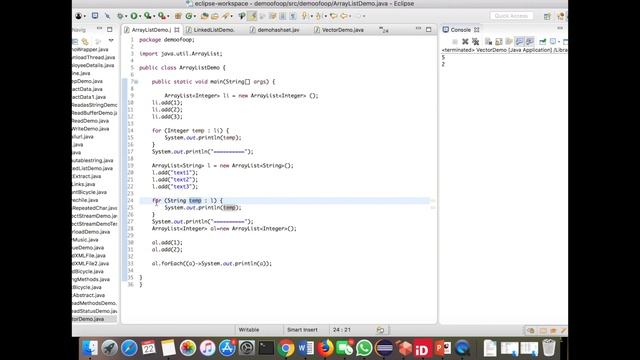Click Remove All Terminated Launches double-X icon
Viewport: 640px width, 360px height.
476,42
